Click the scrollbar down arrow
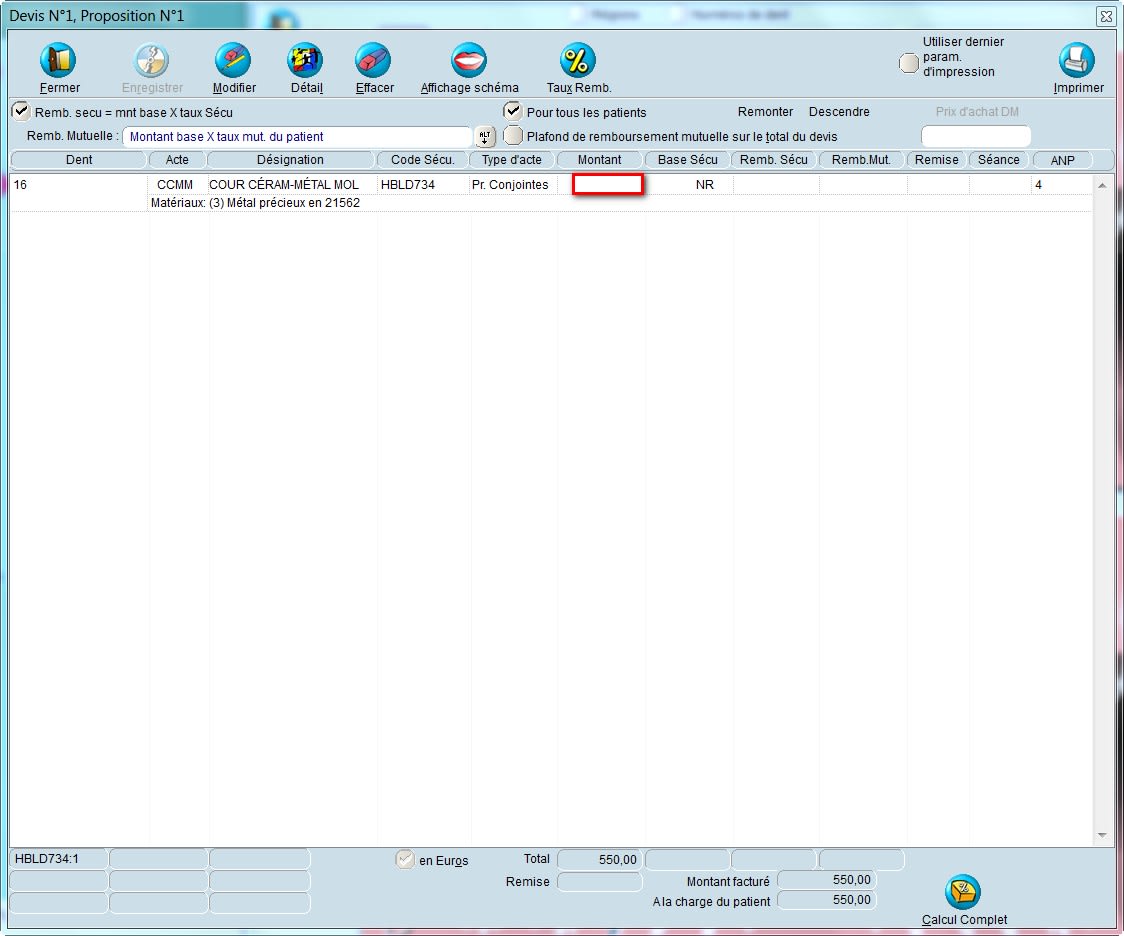 (x=1102, y=835)
